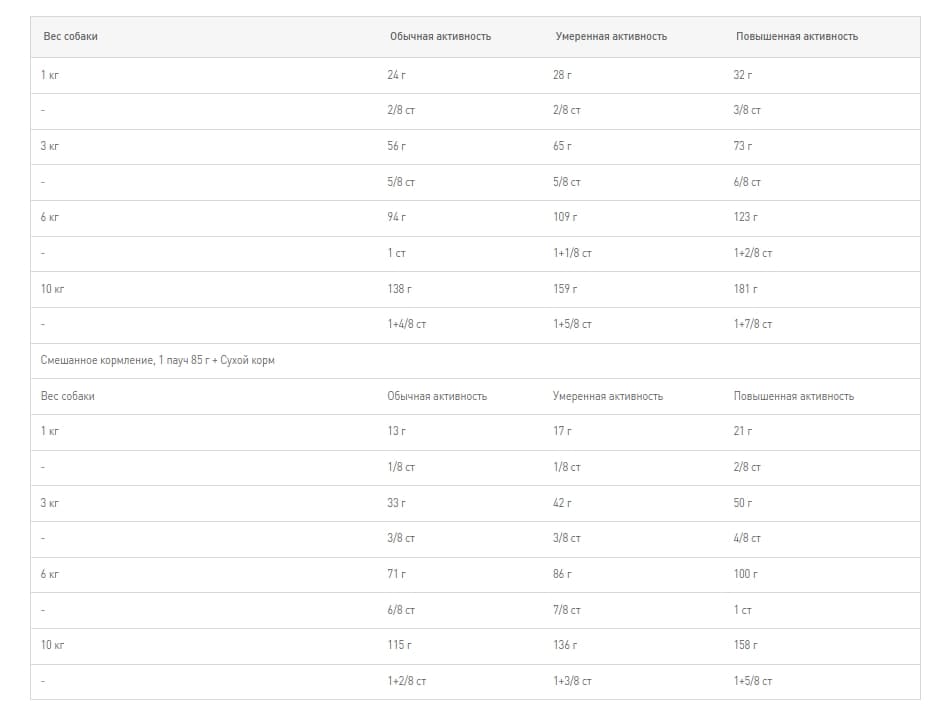This screenshot has width=936, height=711.
Task: Select the 1+4/8 ст cell
Action: pos(406,324)
